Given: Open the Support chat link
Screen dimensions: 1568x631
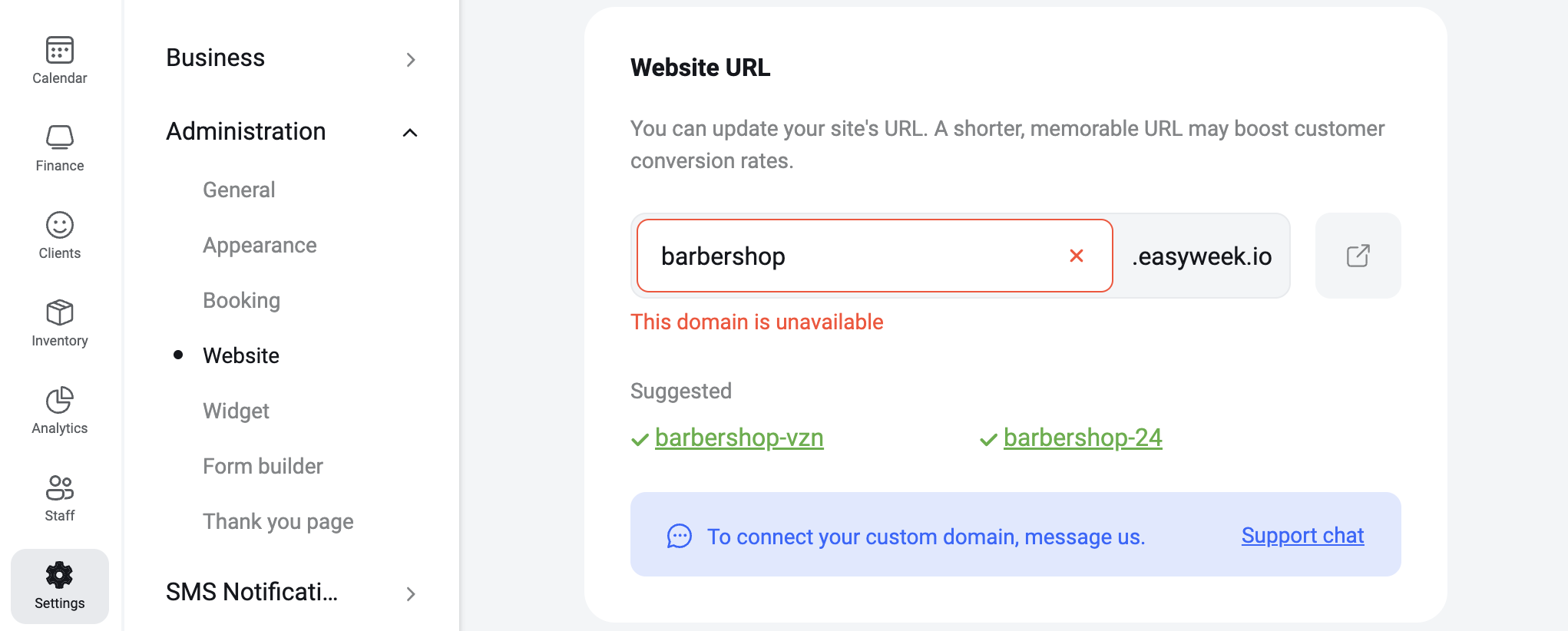Looking at the screenshot, I should [x=1302, y=535].
